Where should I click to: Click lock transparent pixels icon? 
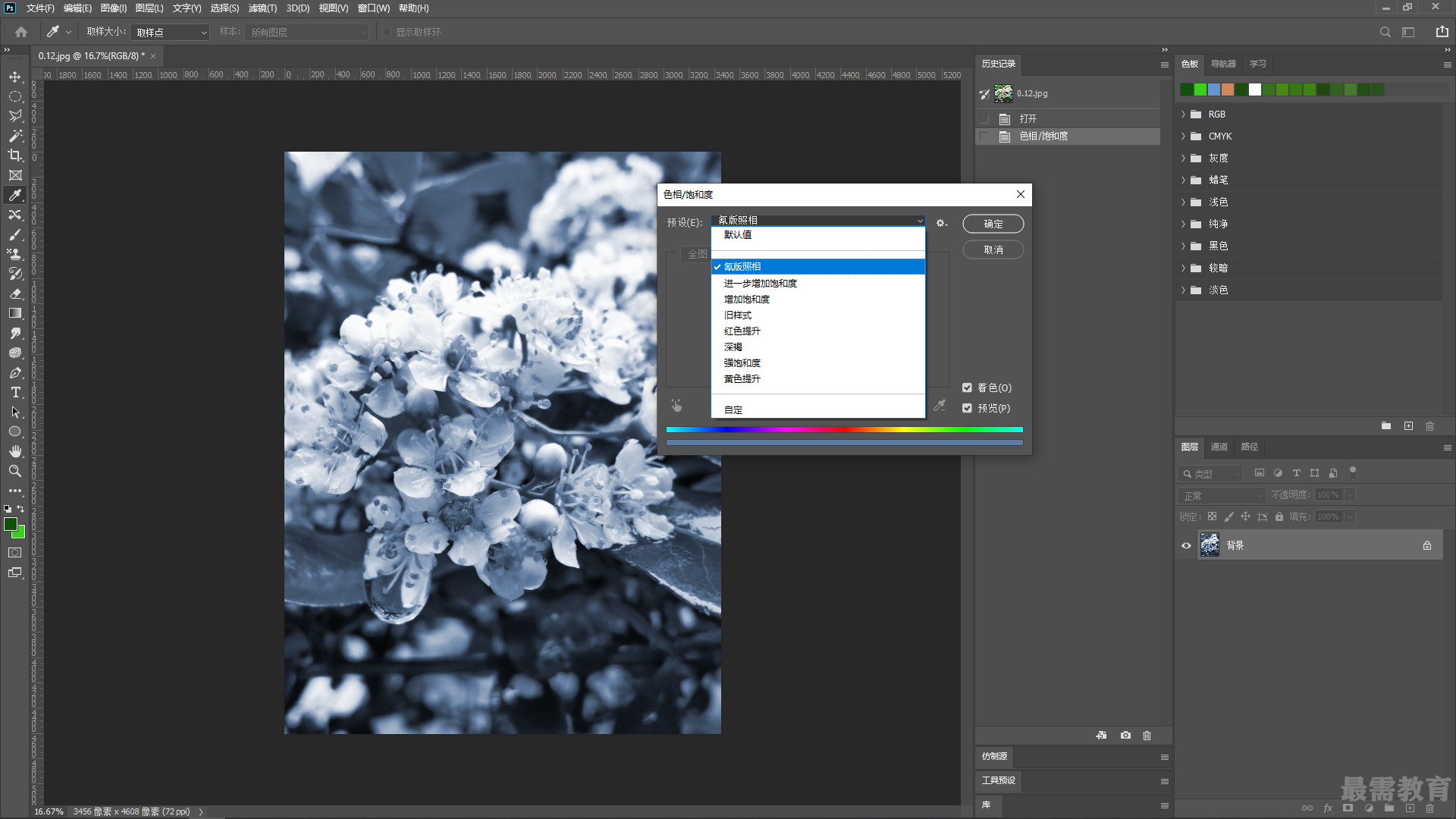point(1212,516)
